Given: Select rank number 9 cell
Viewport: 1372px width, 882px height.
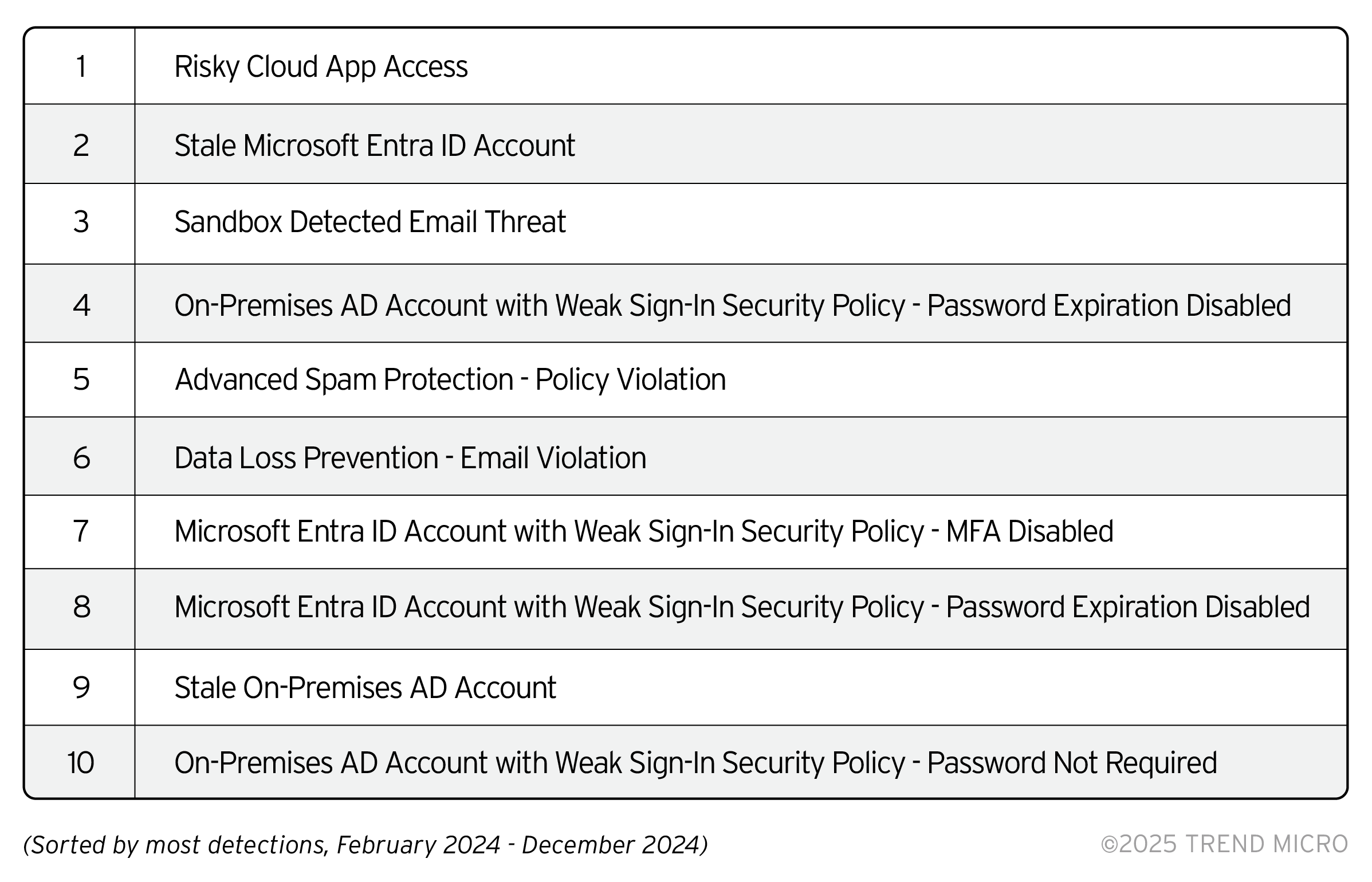Looking at the screenshot, I should pos(81,687).
